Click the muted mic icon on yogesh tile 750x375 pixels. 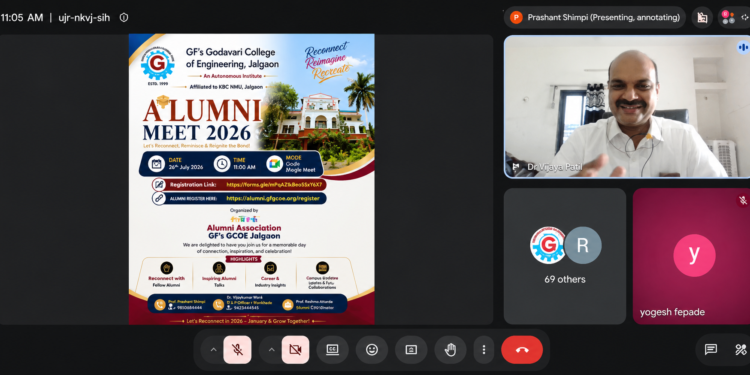(x=743, y=200)
